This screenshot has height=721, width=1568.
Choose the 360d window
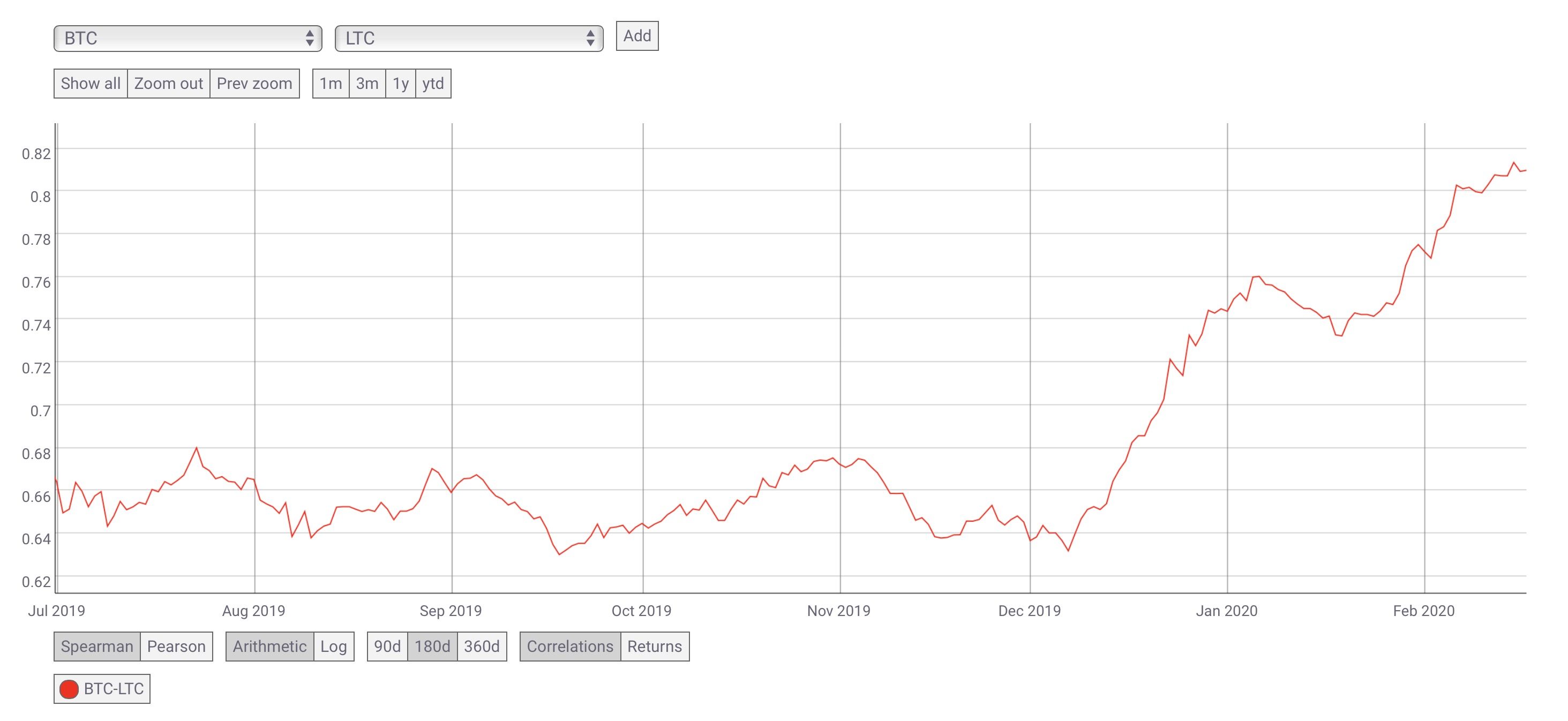click(482, 646)
